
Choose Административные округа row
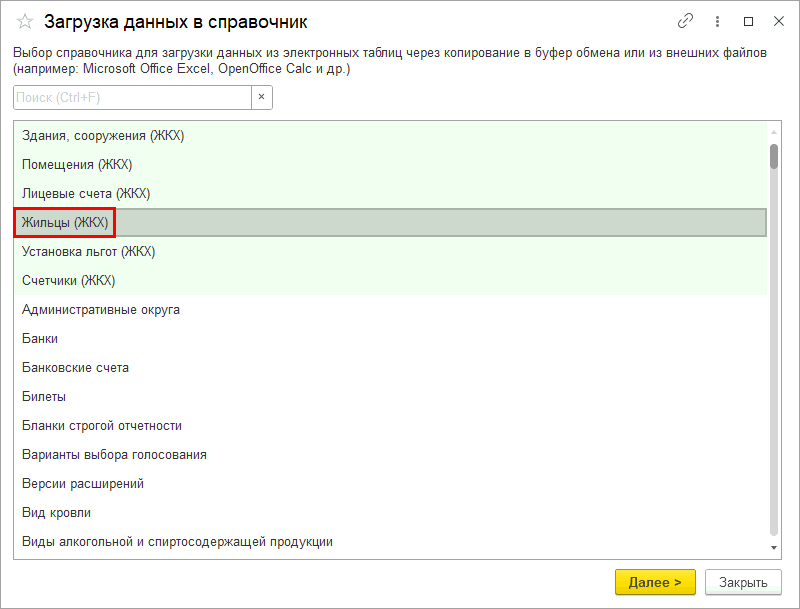coord(390,310)
